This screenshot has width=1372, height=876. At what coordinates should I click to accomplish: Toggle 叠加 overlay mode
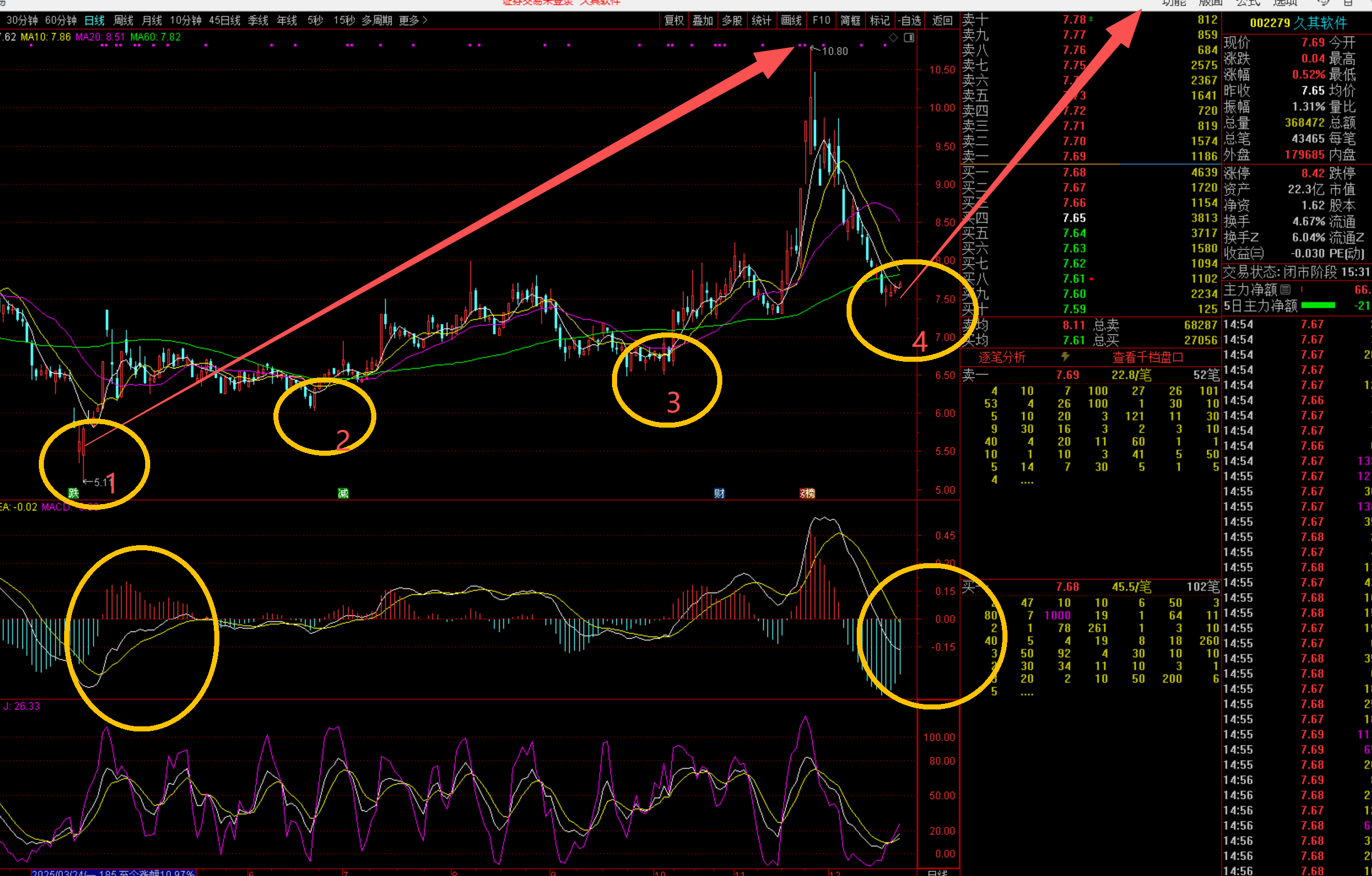(x=703, y=20)
